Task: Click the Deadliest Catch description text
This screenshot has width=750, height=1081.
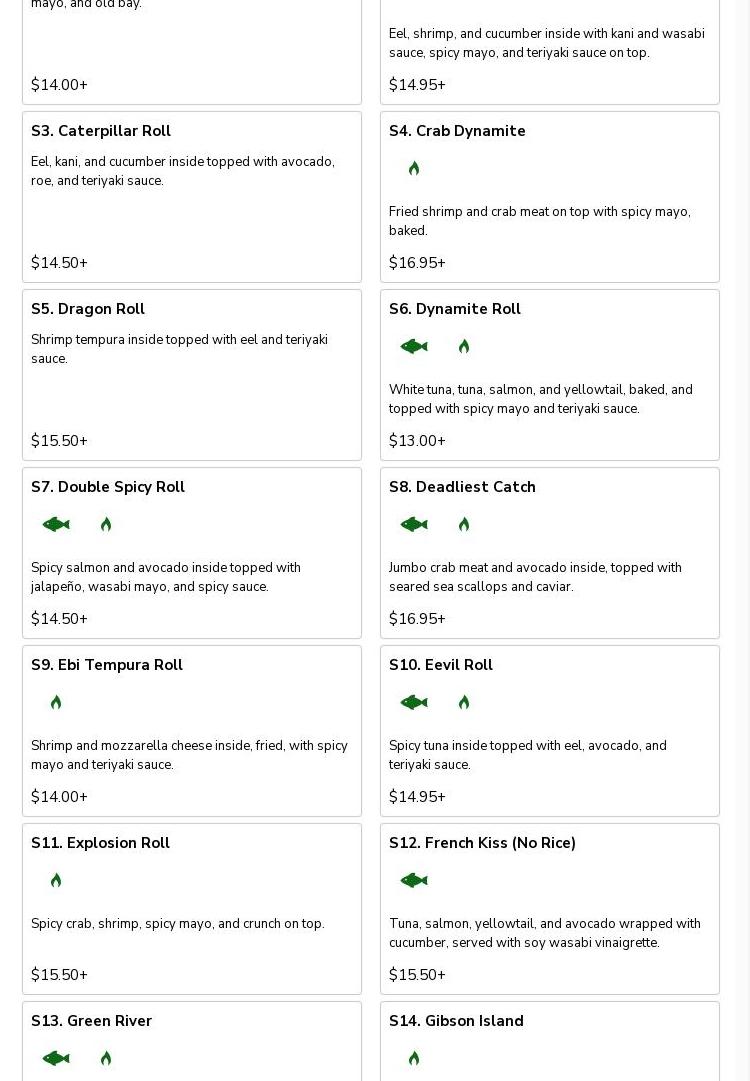Action: [535, 577]
